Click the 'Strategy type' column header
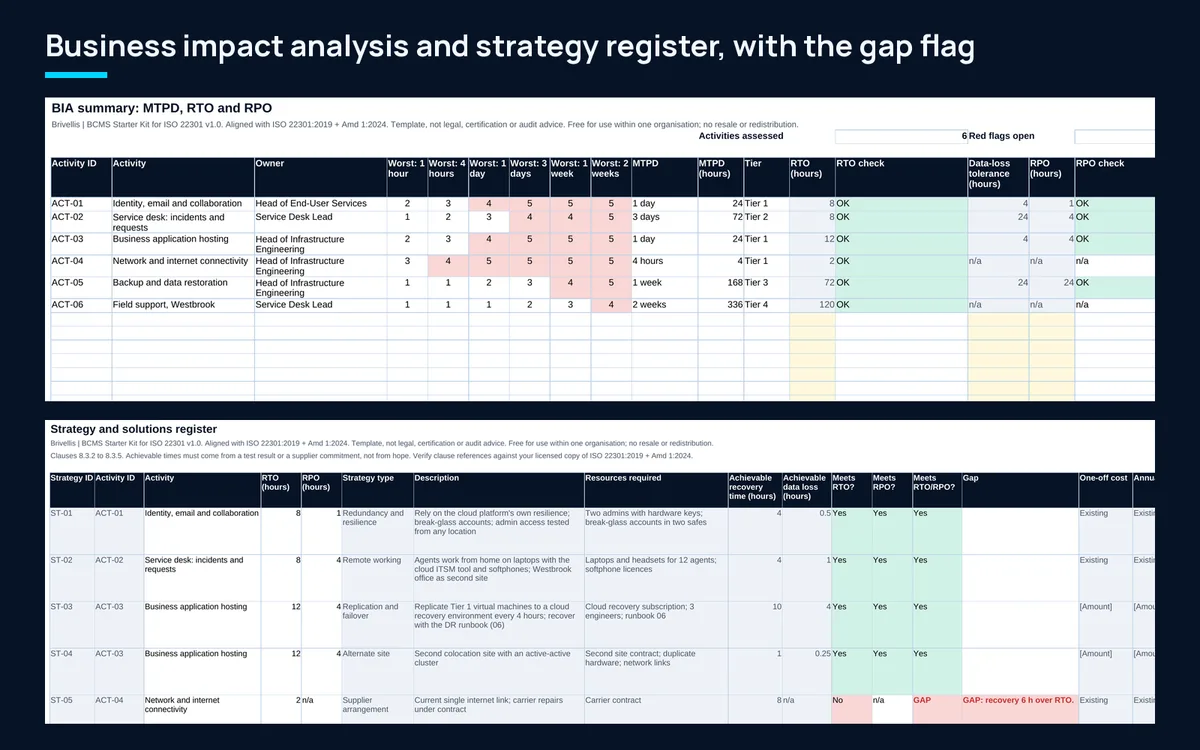The image size is (1200, 750). [377, 489]
